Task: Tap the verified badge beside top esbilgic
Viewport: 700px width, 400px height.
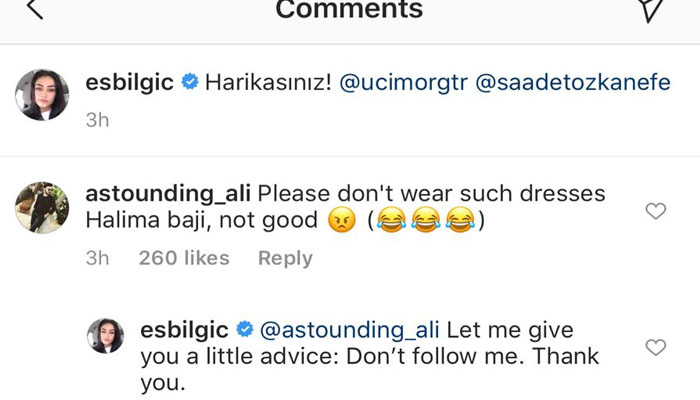Action: pos(189,83)
